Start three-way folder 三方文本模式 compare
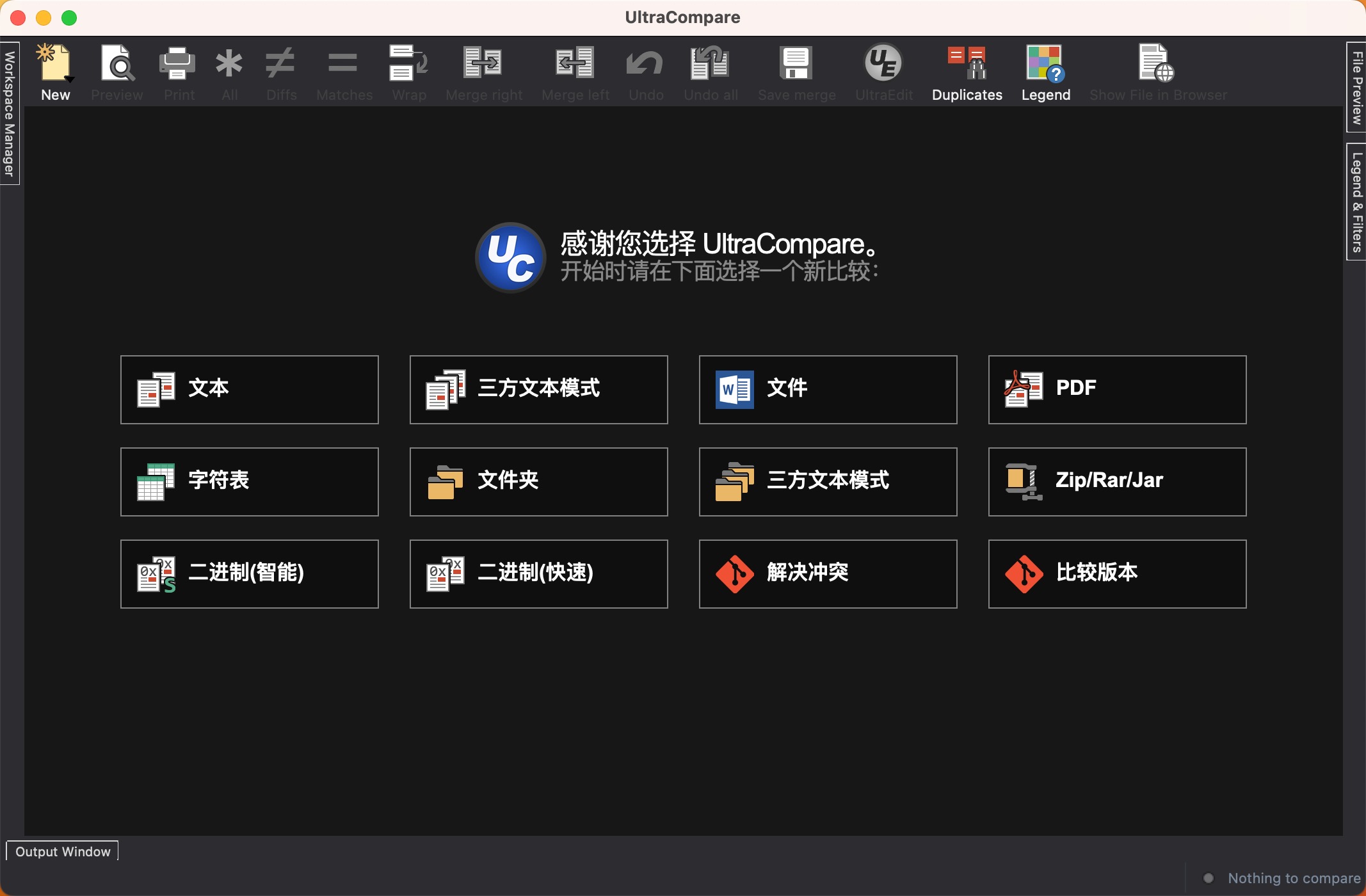Image resolution: width=1366 pixels, height=896 pixels. [x=828, y=482]
